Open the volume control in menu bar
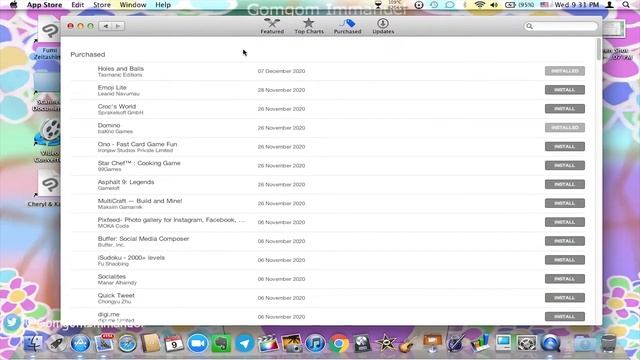The height and width of the screenshot is (360, 640). point(494,5)
